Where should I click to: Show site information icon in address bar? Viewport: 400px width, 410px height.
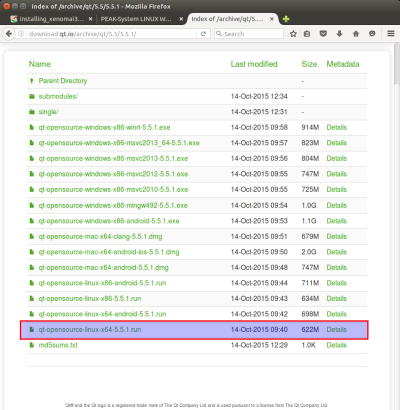click(21, 34)
